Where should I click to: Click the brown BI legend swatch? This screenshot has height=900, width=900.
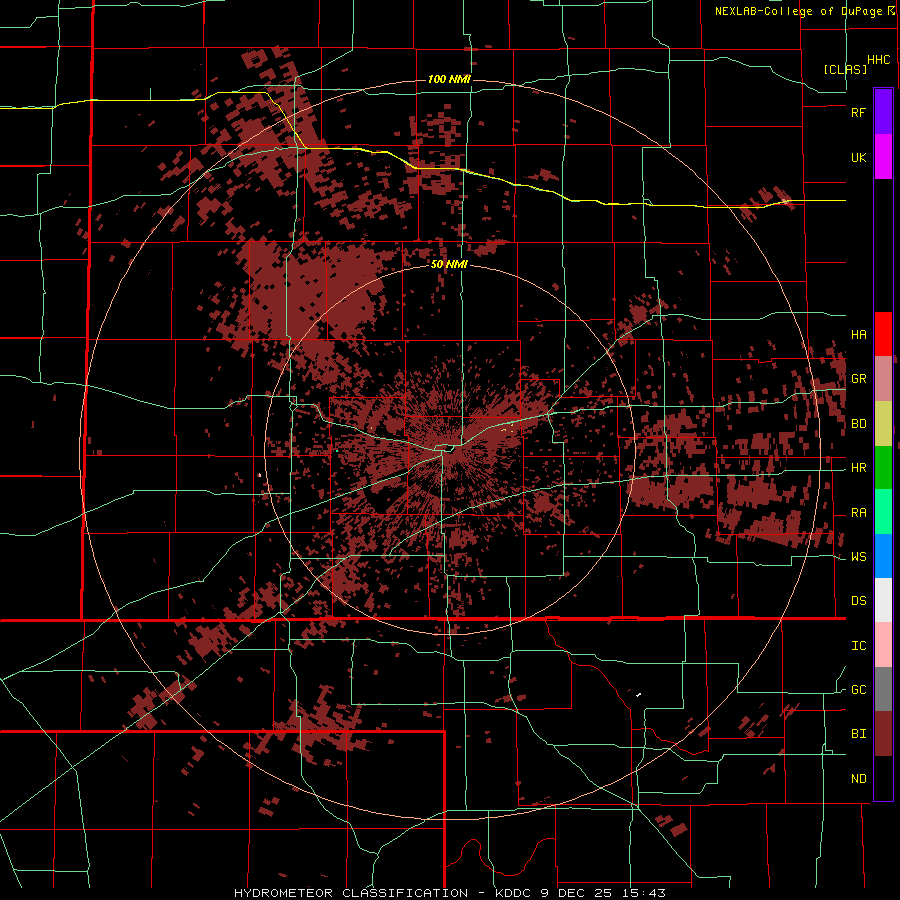coord(883,734)
